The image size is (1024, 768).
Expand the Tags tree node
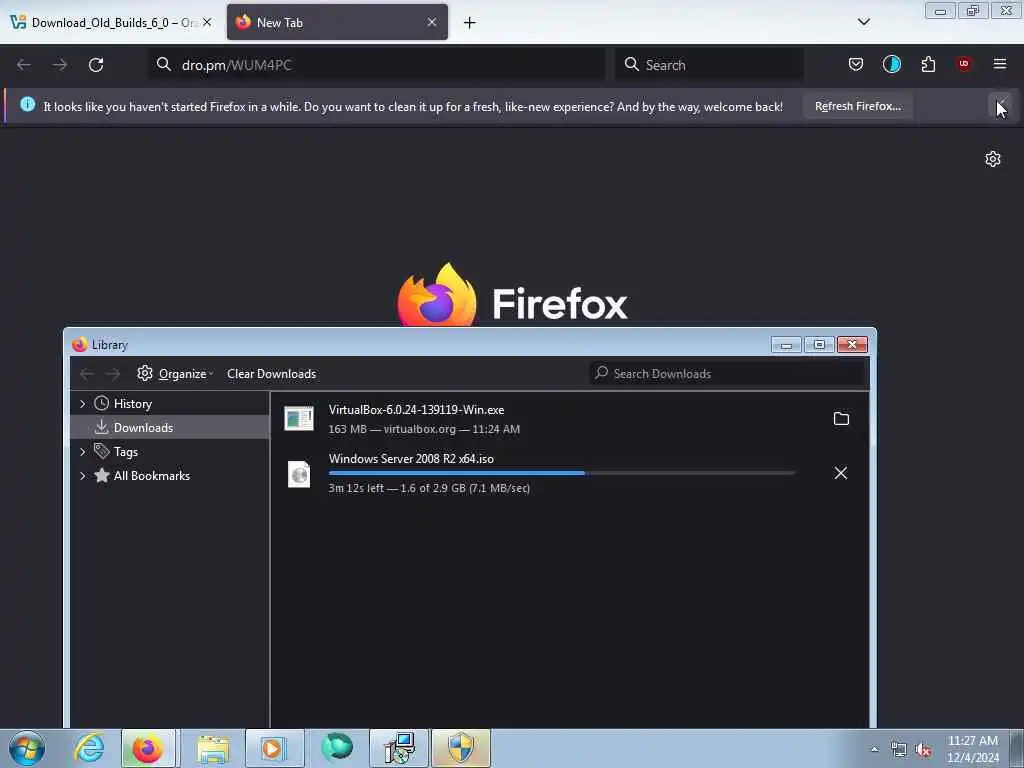pyautogui.click(x=82, y=451)
